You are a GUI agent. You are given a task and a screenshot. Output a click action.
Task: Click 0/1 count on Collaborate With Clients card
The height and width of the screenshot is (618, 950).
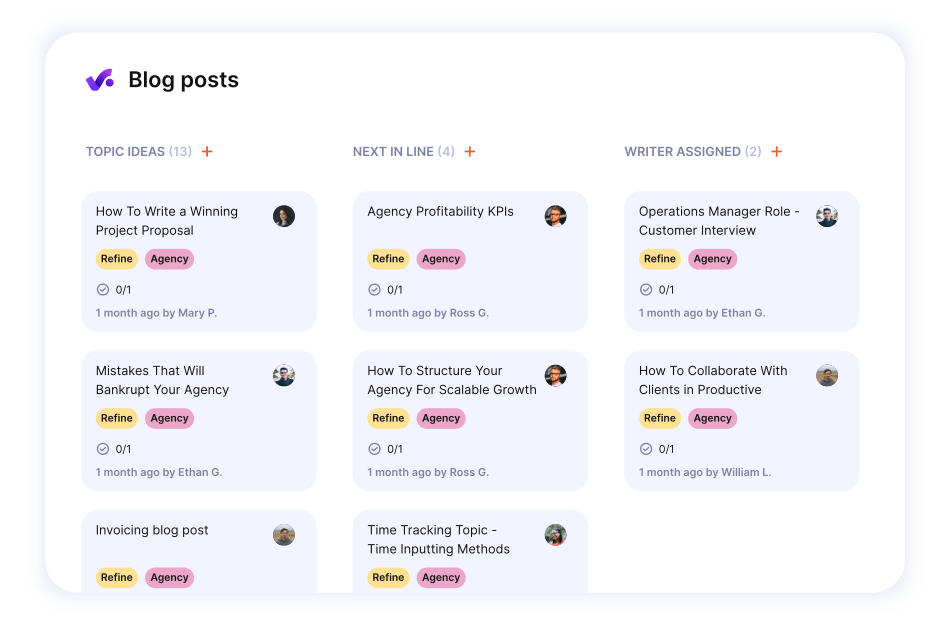point(666,449)
